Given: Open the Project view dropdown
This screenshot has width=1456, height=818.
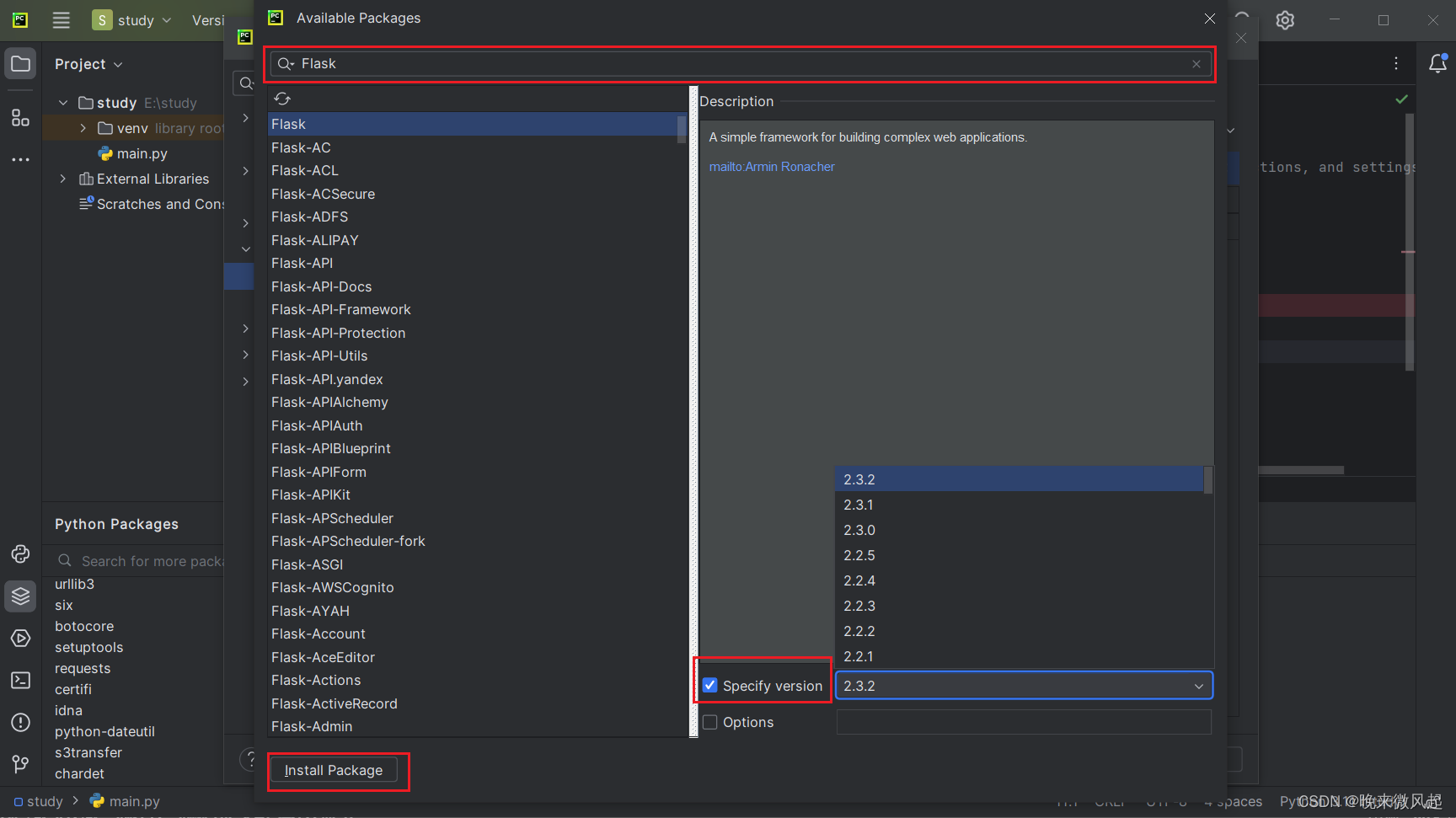Looking at the screenshot, I should 88,64.
